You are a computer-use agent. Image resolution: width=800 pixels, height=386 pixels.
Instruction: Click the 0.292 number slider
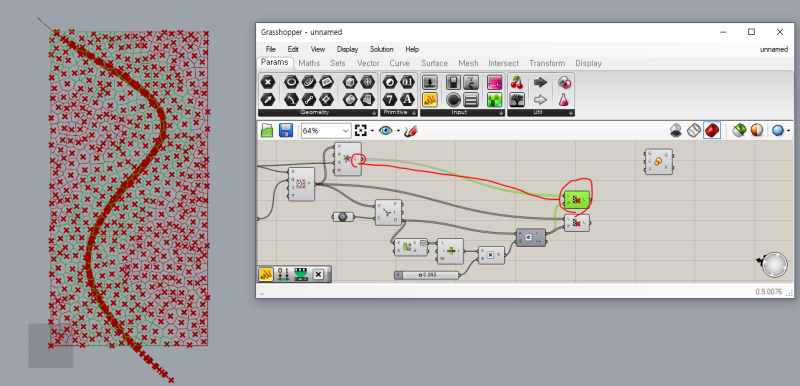(427, 275)
